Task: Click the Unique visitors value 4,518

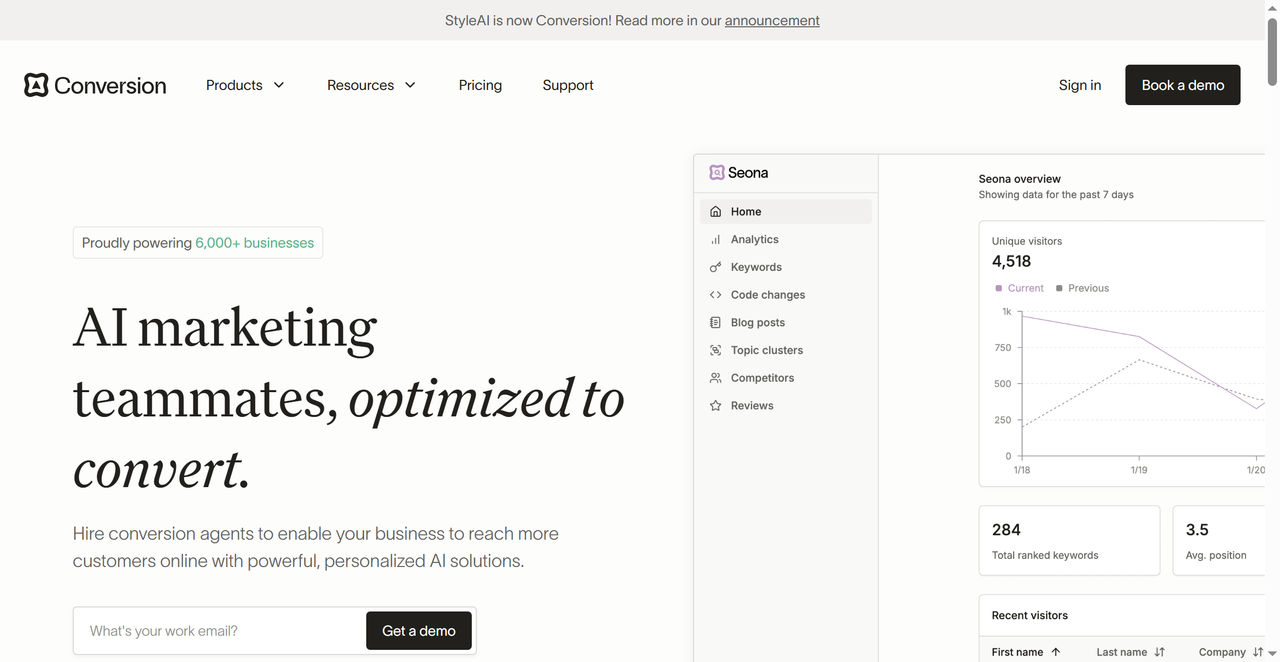Action: (x=1011, y=261)
